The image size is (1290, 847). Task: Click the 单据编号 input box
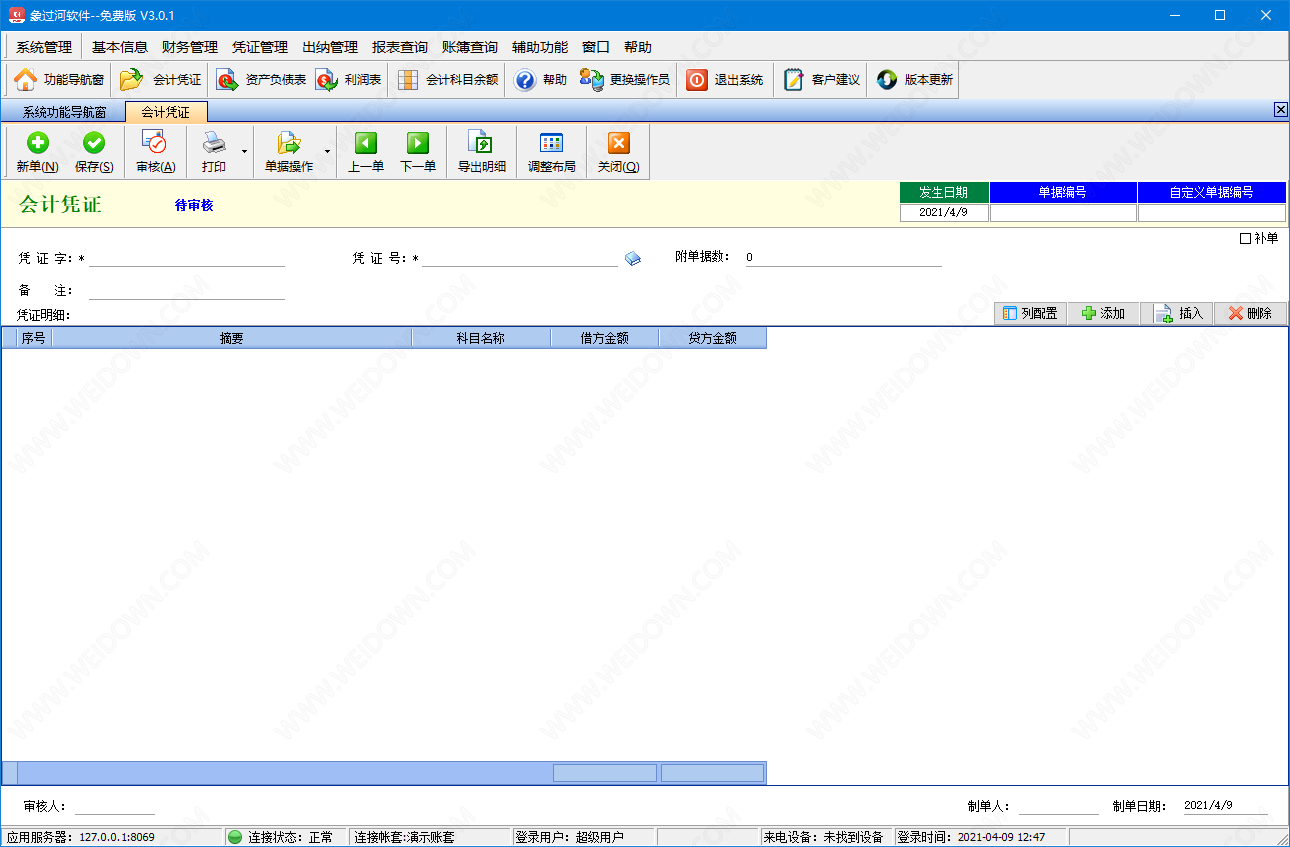(1063, 213)
